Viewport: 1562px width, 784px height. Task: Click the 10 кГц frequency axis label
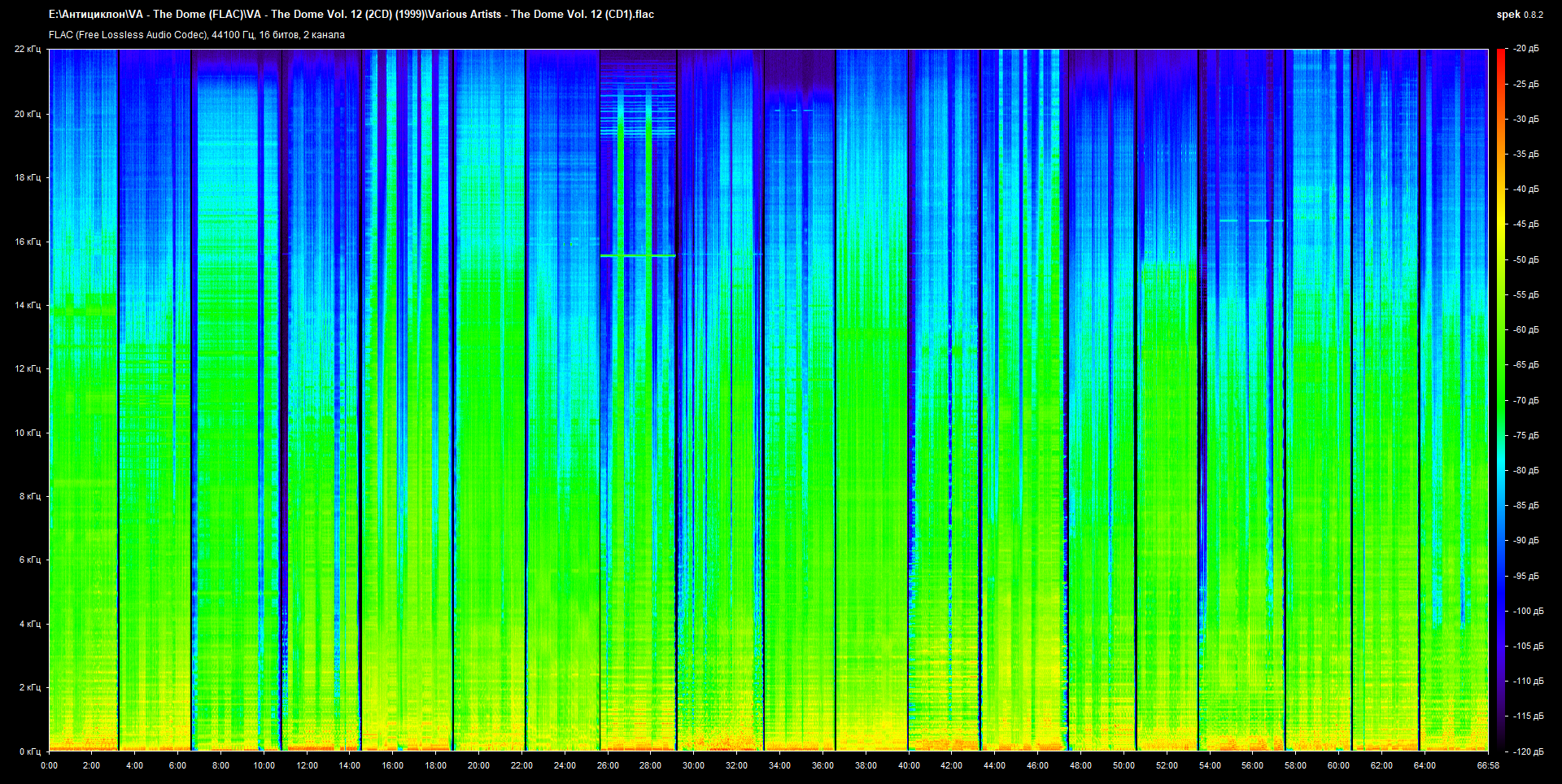[27, 433]
